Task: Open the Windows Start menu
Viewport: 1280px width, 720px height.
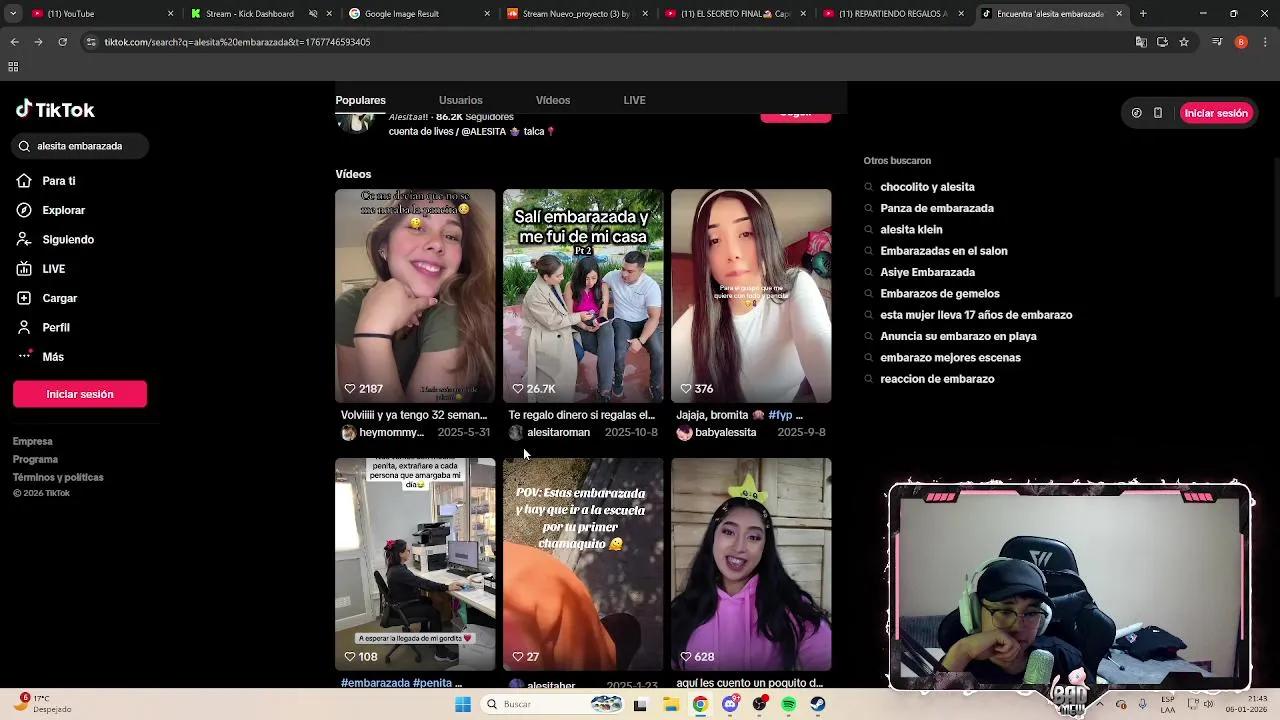Action: [x=462, y=704]
